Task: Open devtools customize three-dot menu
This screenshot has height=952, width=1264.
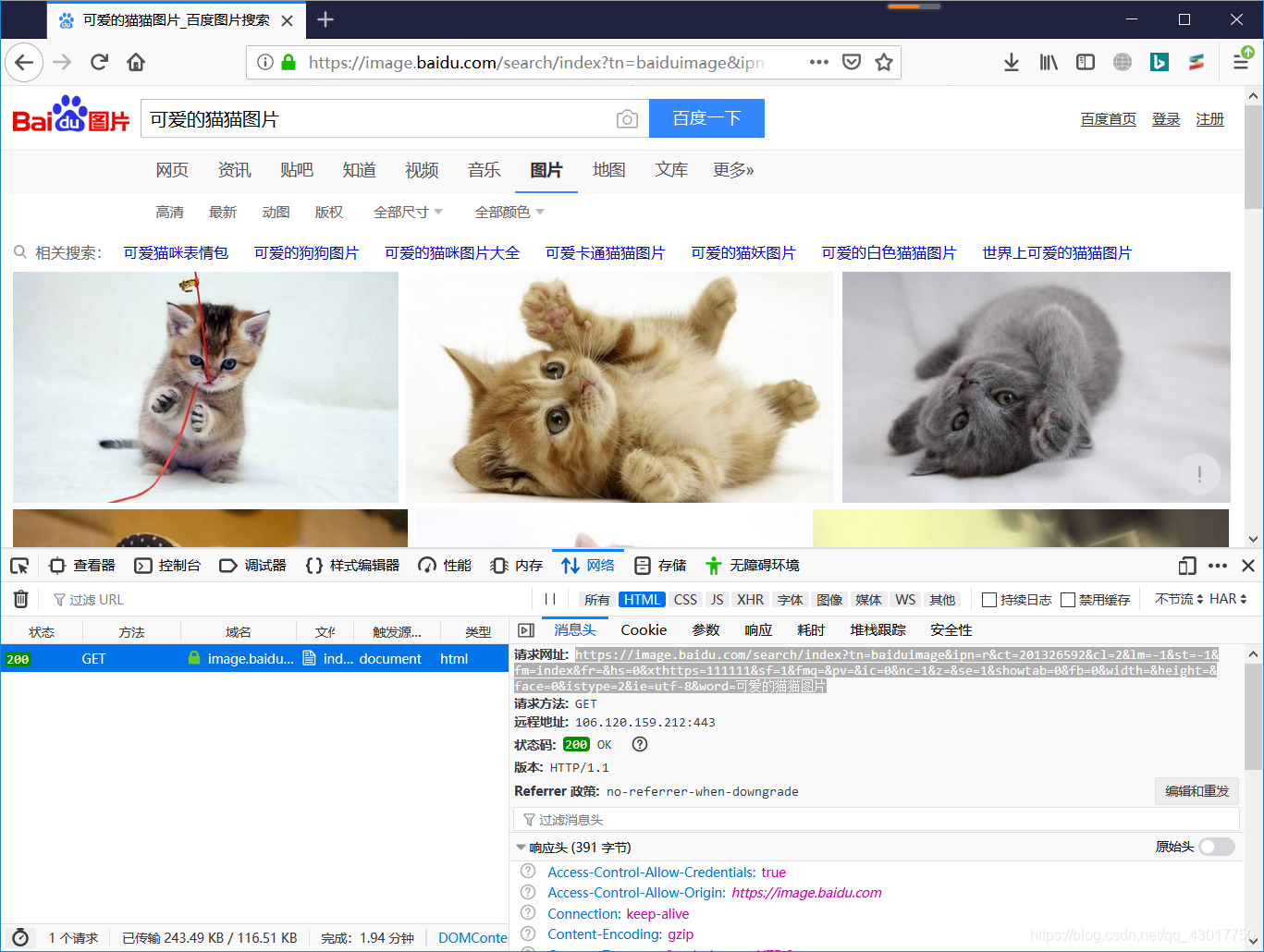Action: coord(1218,566)
